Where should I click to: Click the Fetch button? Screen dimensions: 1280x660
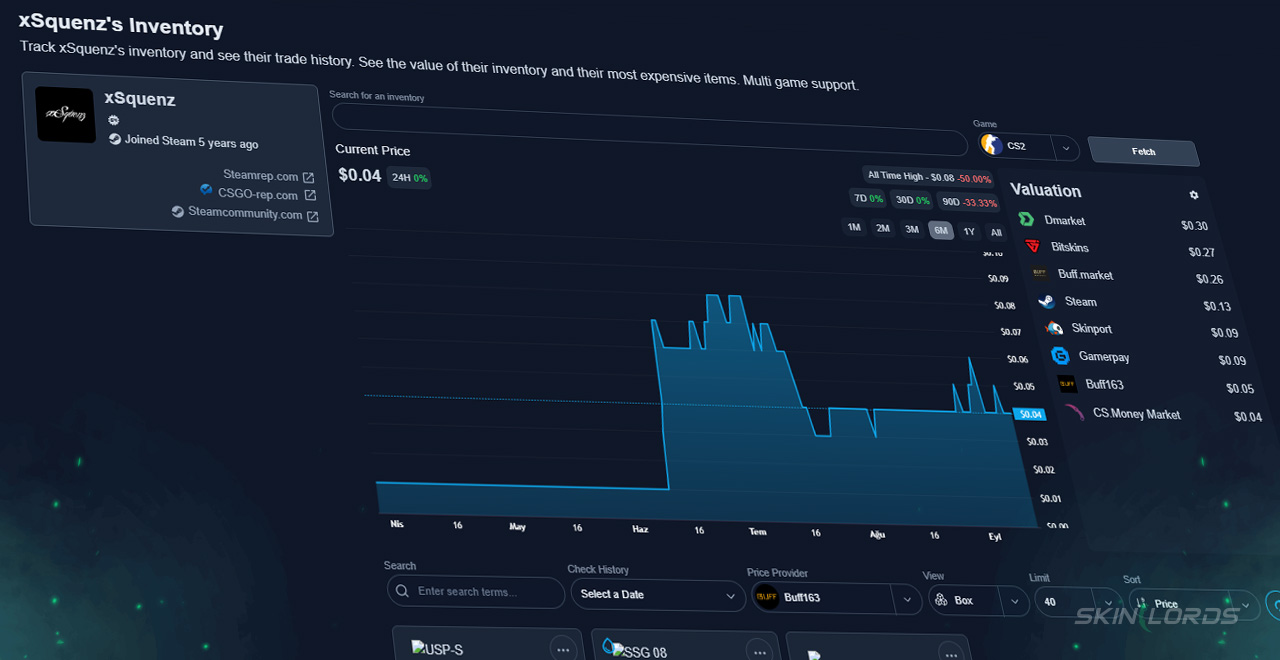coord(1143,151)
